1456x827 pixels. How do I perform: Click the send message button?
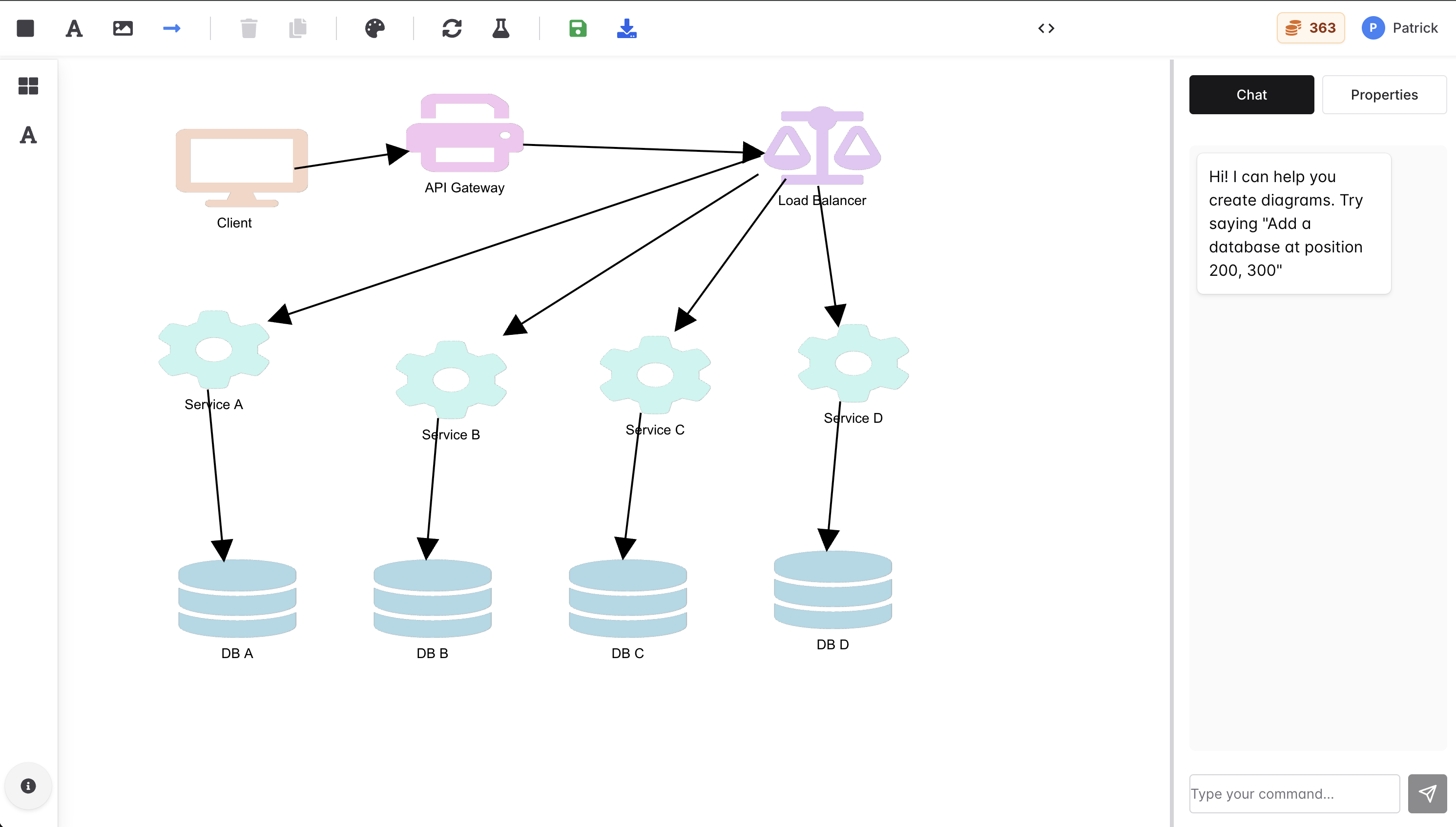[1427, 793]
